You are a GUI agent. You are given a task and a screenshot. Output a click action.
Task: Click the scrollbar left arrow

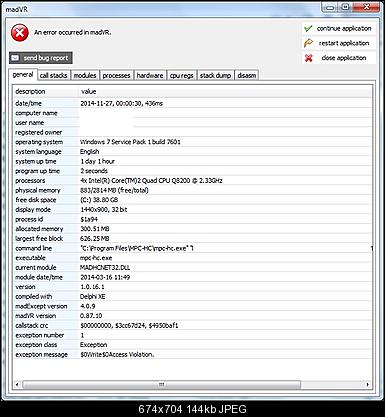(18, 384)
